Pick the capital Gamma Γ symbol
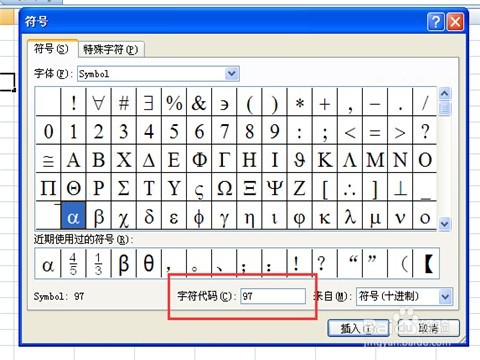480x360 pixels. click(224, 159)
